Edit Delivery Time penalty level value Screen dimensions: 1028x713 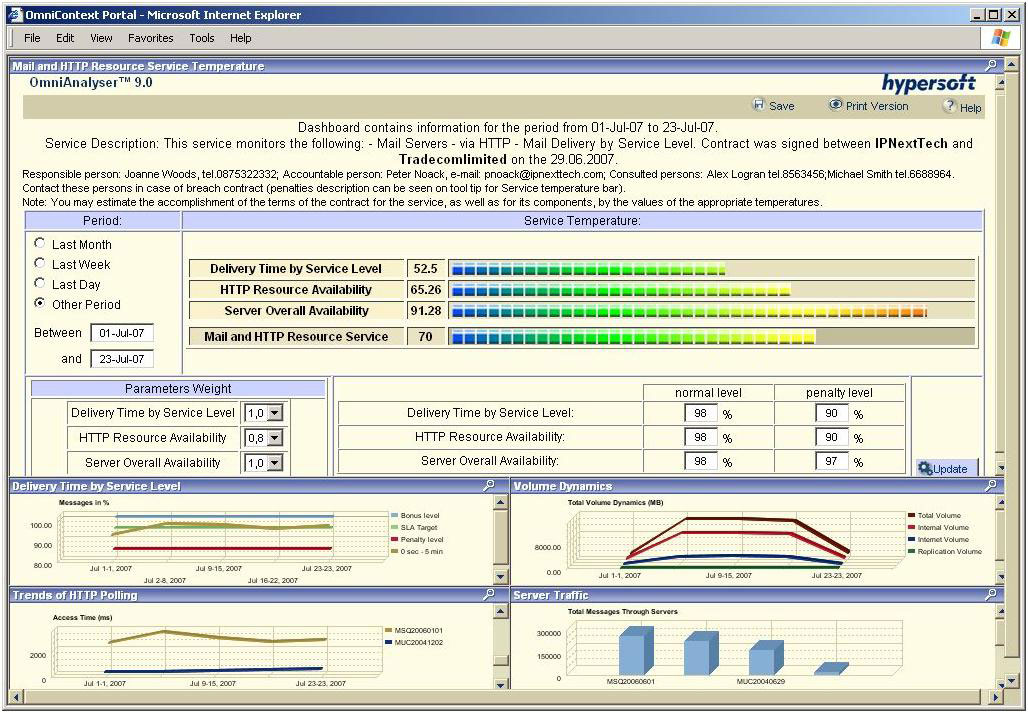tap(831, 413)
